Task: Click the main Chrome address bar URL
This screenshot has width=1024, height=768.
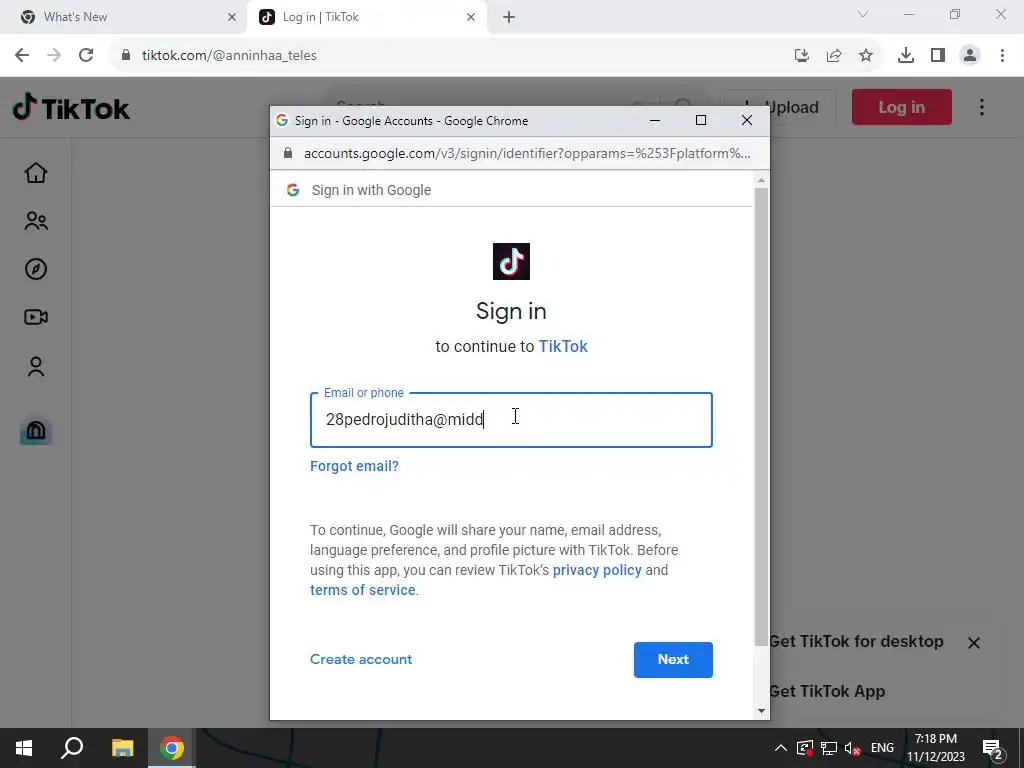Action: click(229, 56)
